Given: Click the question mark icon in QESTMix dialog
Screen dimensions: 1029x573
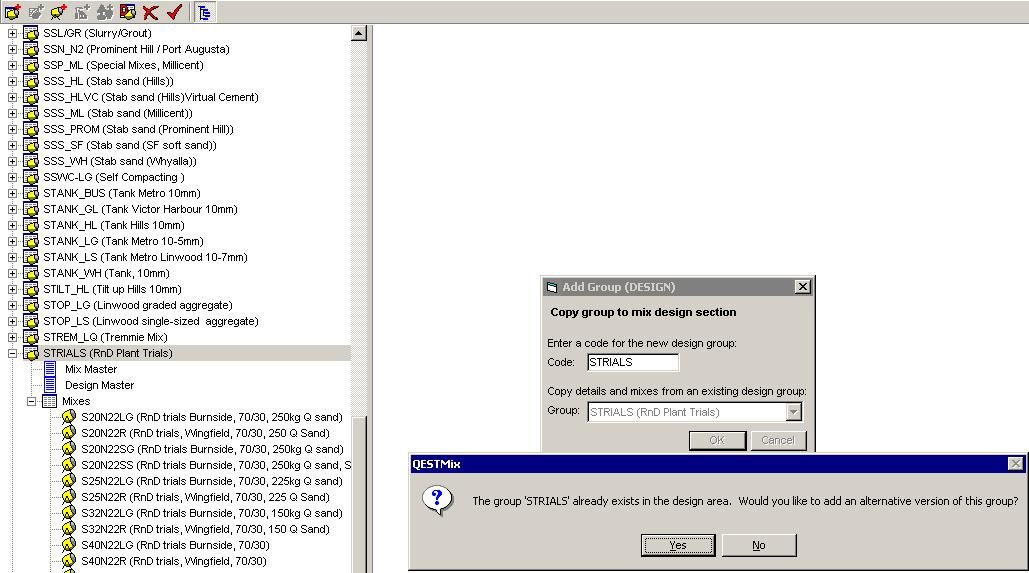Looking at the screenshot, I should click(x=437, y=500).
